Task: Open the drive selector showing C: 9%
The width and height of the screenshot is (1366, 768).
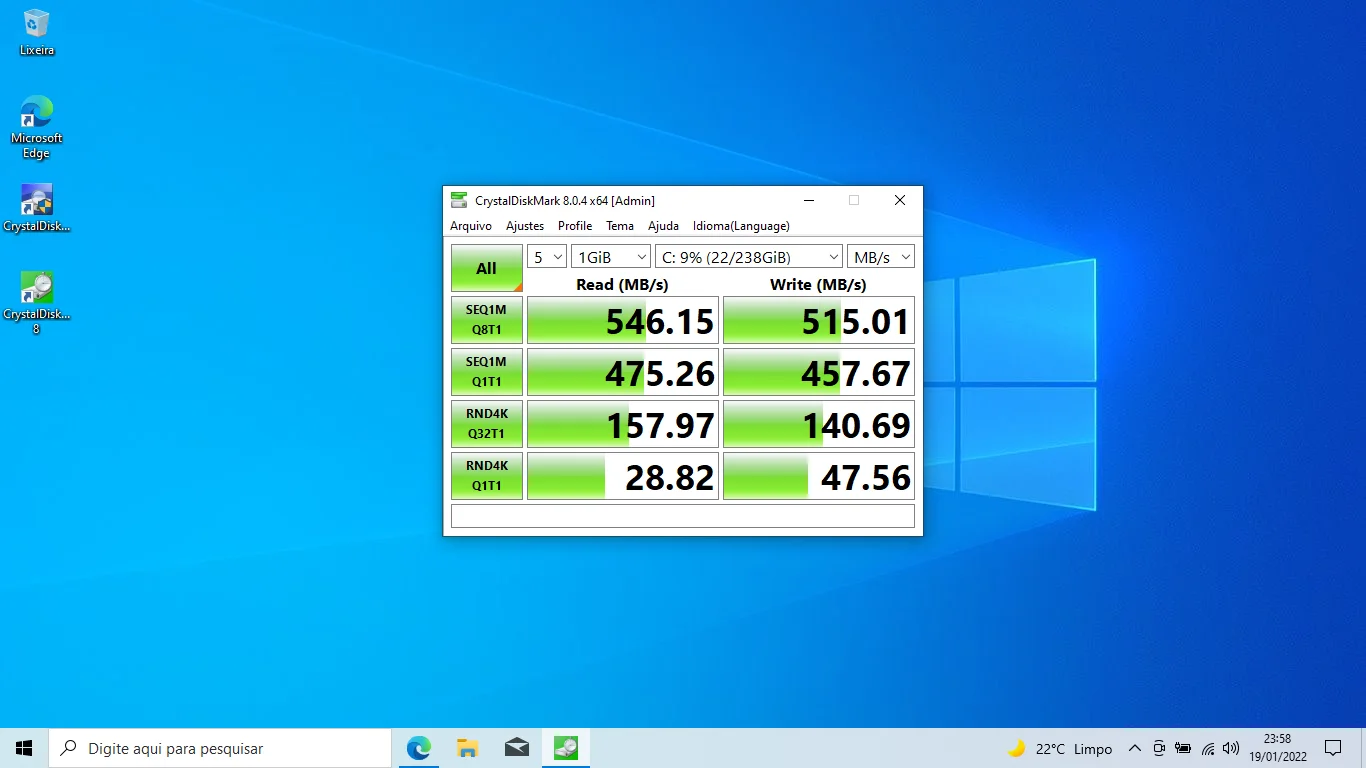Action: 748,257
